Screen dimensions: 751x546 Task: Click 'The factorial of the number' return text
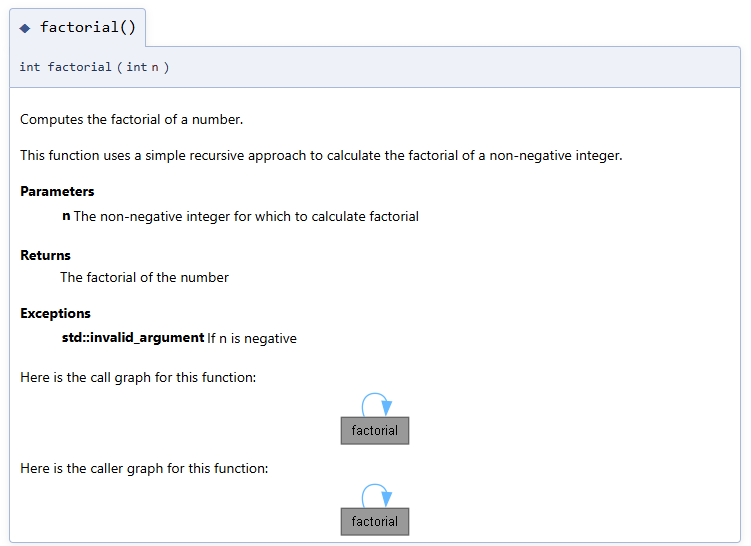click(144, 277)
